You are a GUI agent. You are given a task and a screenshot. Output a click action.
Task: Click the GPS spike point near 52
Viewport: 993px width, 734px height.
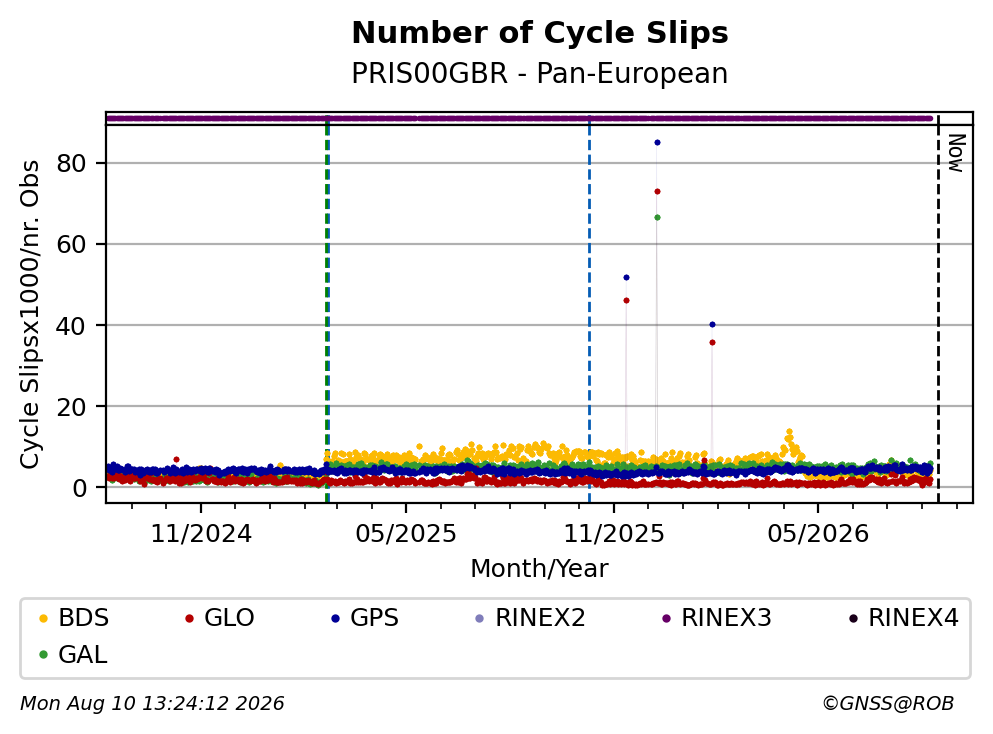(626, 277)
